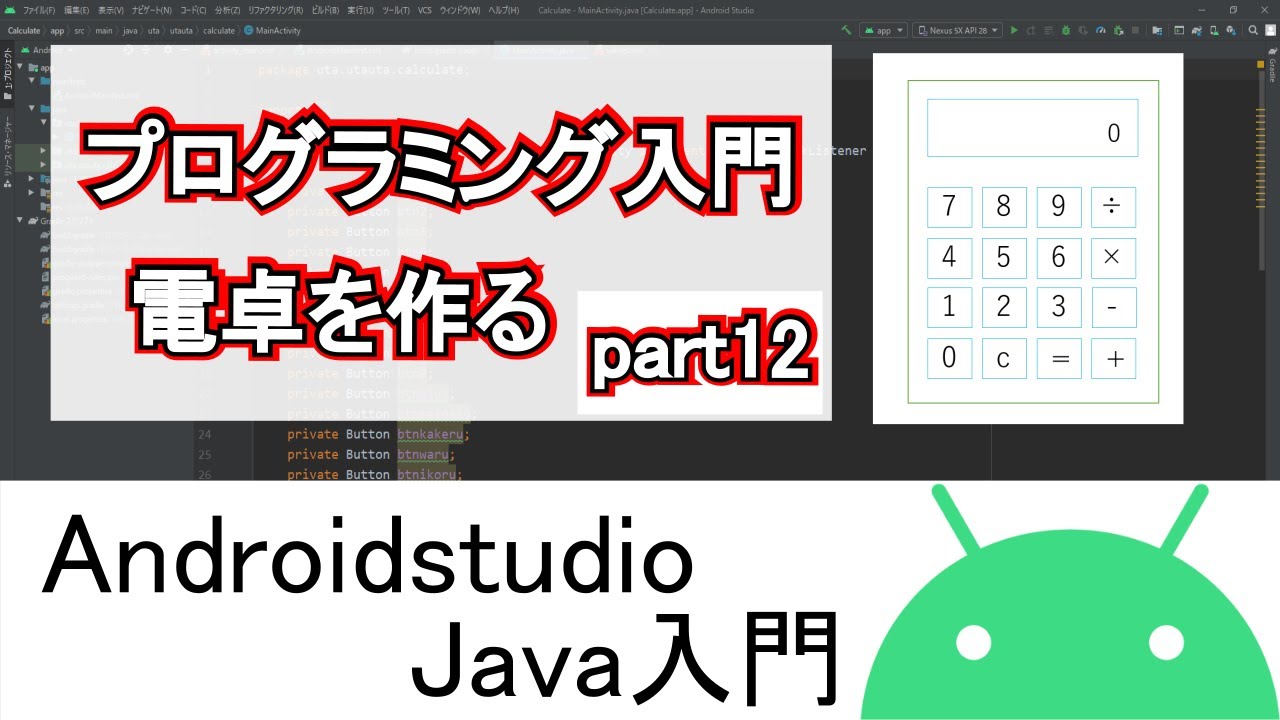This screenshot has height=720, width=1280.
Task: Click the 7 key on calculator preview
Action: [949, 206]
